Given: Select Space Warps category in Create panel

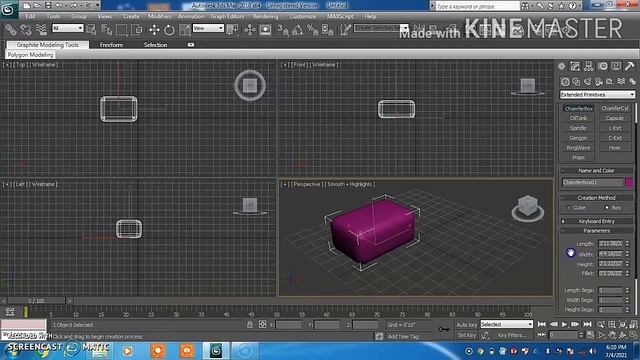Looking at the screenshot, I should [621, 82].
